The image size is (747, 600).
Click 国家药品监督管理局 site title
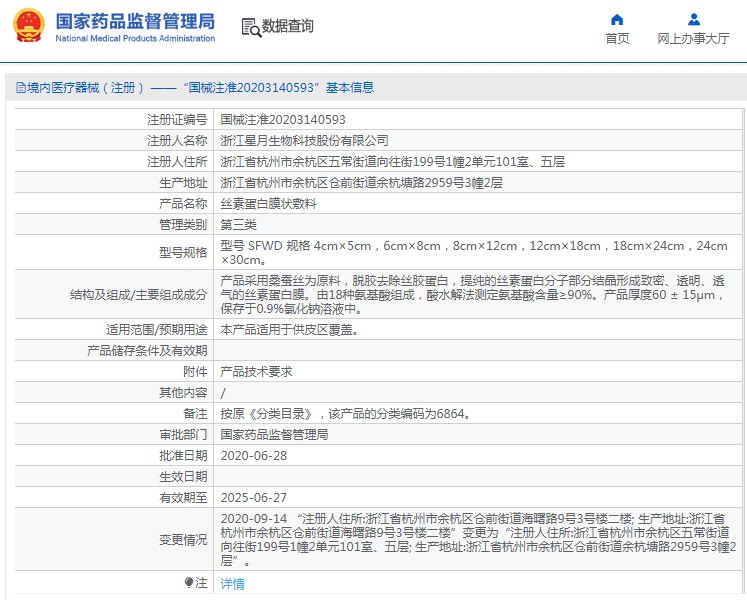tap(135, 21)
